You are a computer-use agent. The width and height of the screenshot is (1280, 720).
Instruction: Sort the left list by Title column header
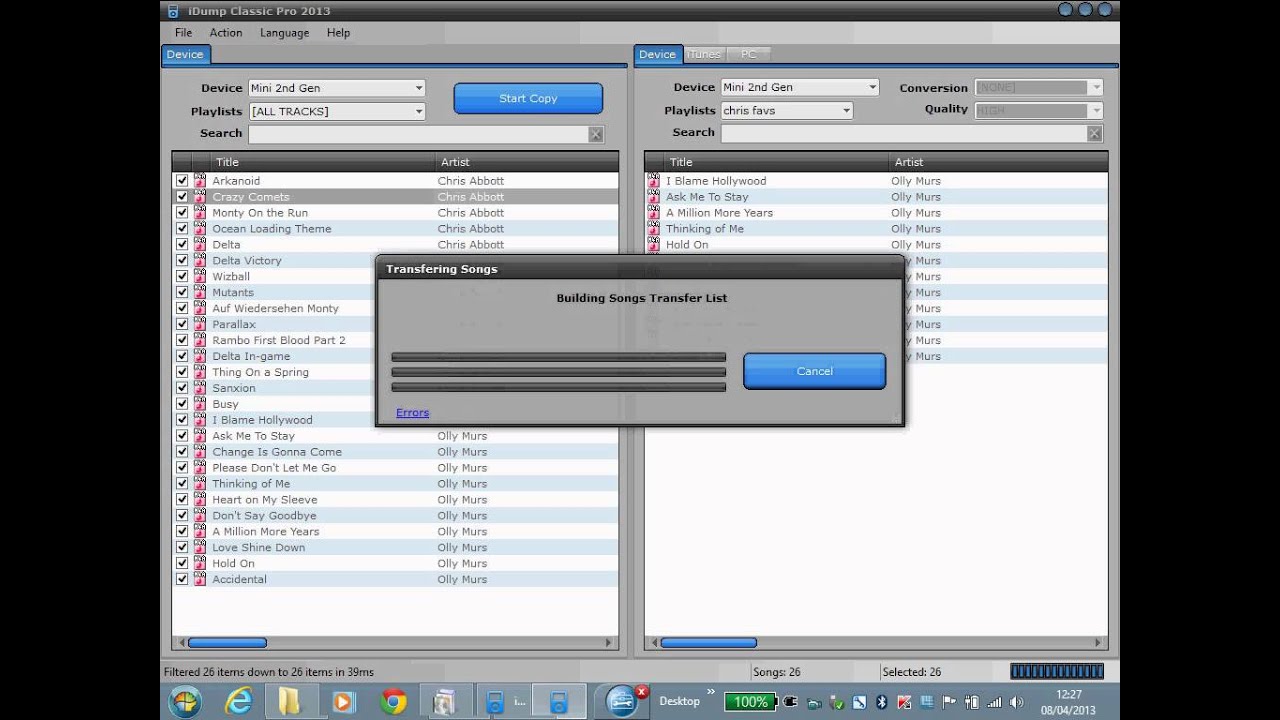click(324, 162)
